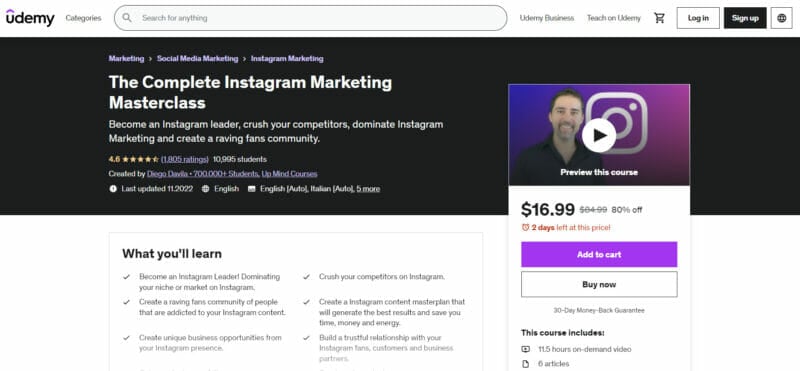Play the course preview video
This screenshot has height=371, width=800.
(599, 135)
